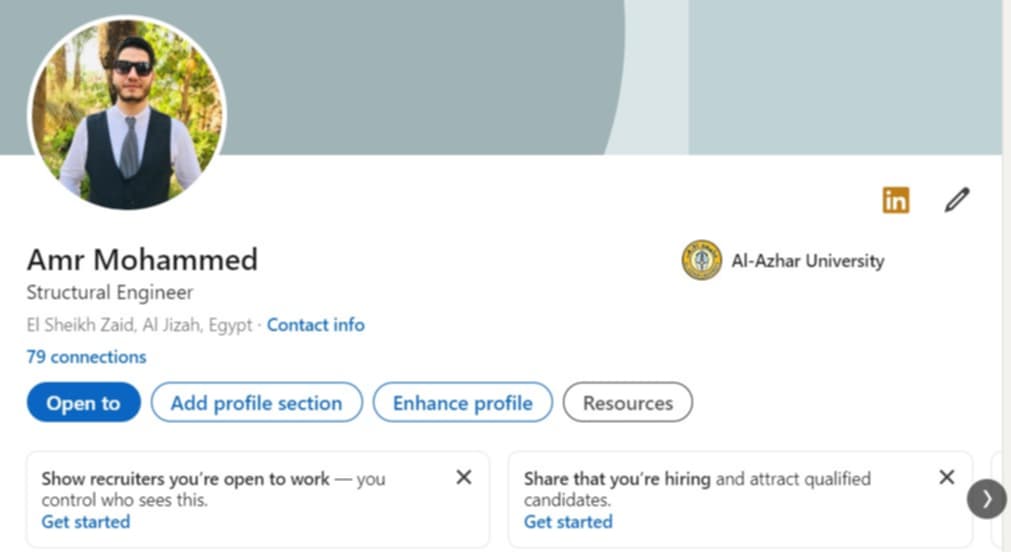Screen dimensions: 1011x552
Task: Open the Al-Azhar University logo icon
Action: 702,260
